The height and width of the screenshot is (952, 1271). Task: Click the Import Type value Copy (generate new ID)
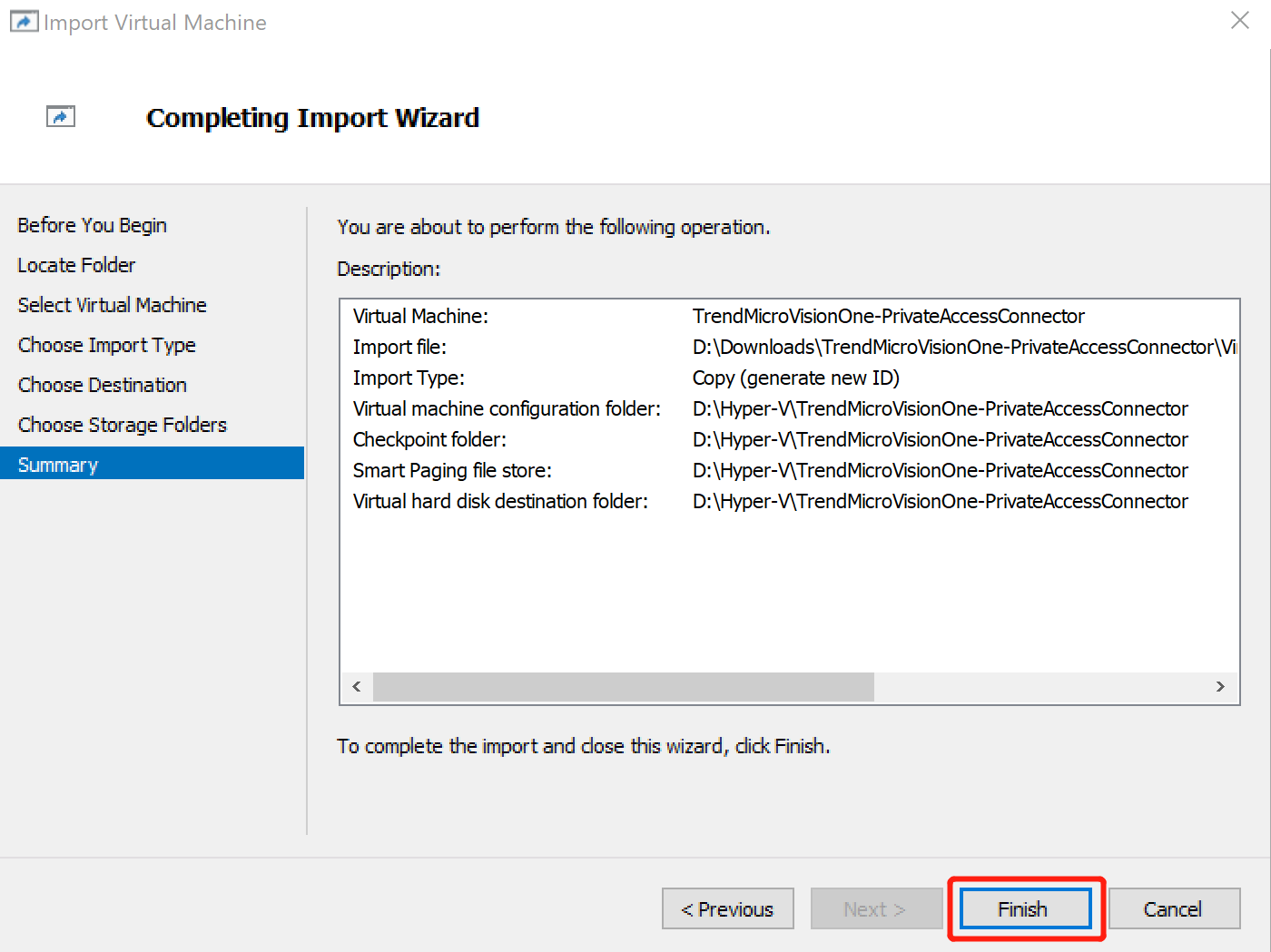tap(795, 378)
